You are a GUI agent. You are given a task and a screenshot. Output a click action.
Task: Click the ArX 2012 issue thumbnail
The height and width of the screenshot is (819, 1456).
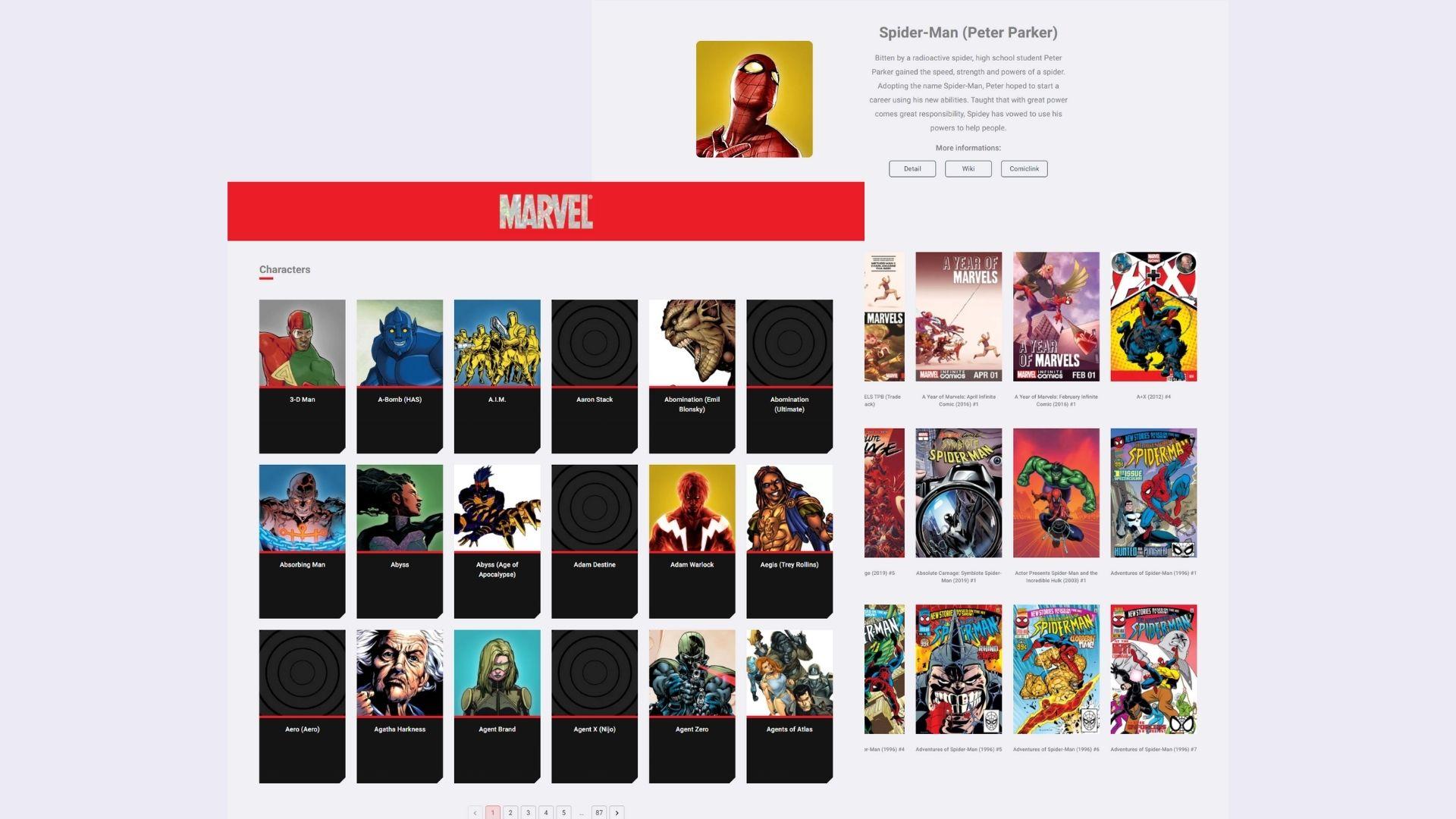pyautogui.click(x=1153, y=316)
